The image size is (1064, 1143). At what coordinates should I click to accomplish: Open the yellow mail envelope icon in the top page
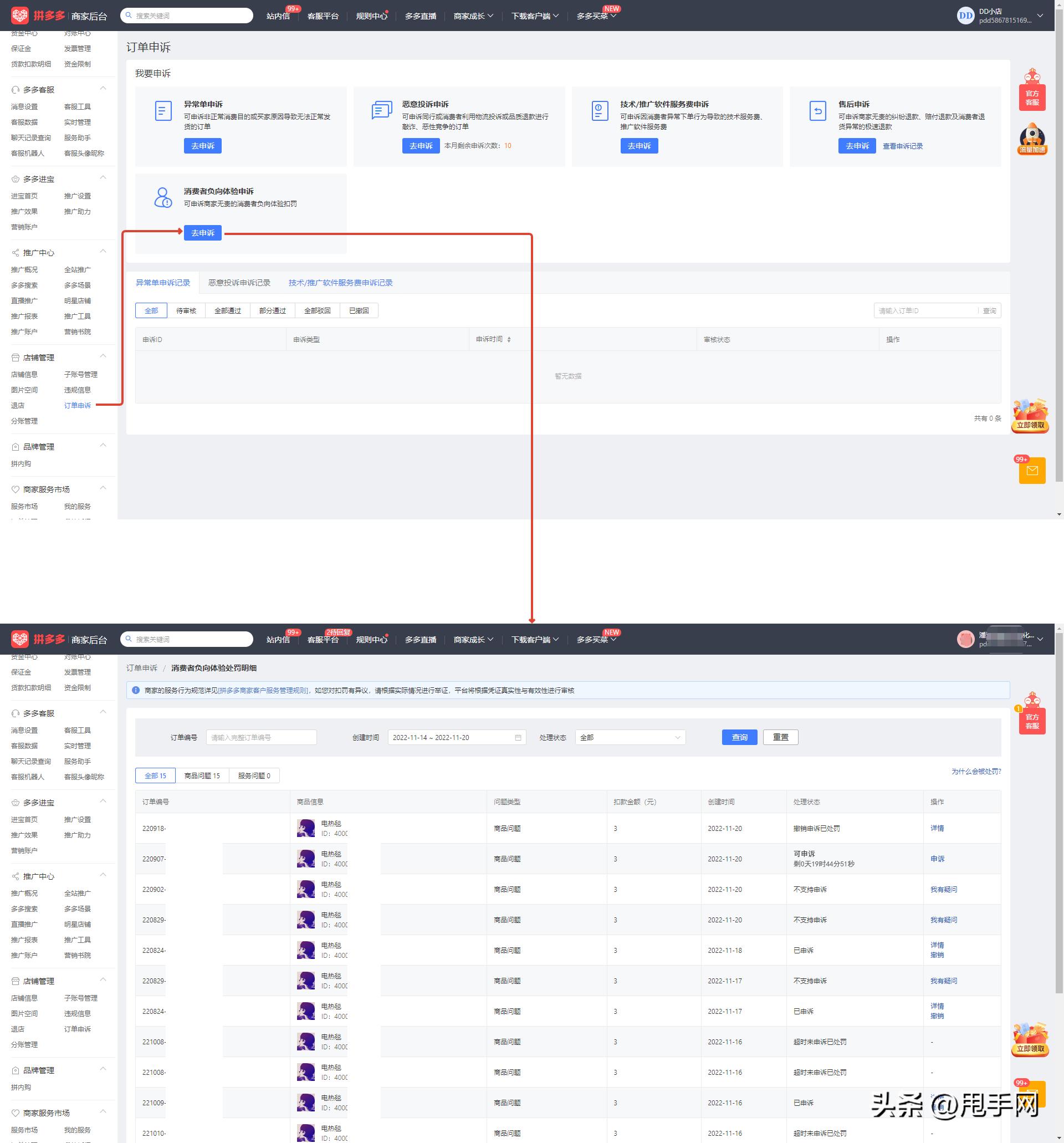point(1032,471)
